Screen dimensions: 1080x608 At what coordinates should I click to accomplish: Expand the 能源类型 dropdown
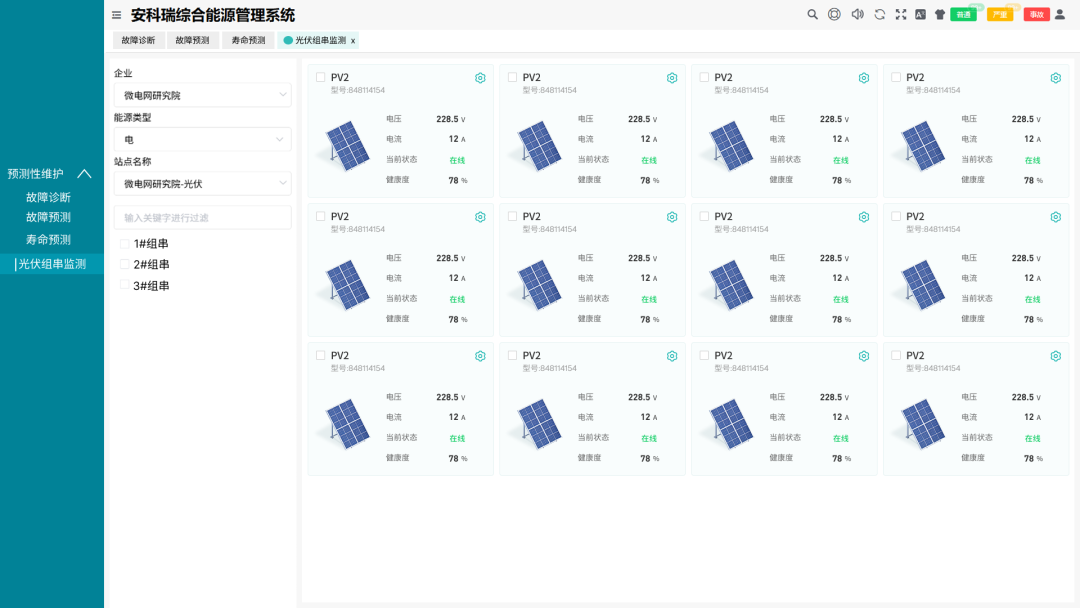202,139
